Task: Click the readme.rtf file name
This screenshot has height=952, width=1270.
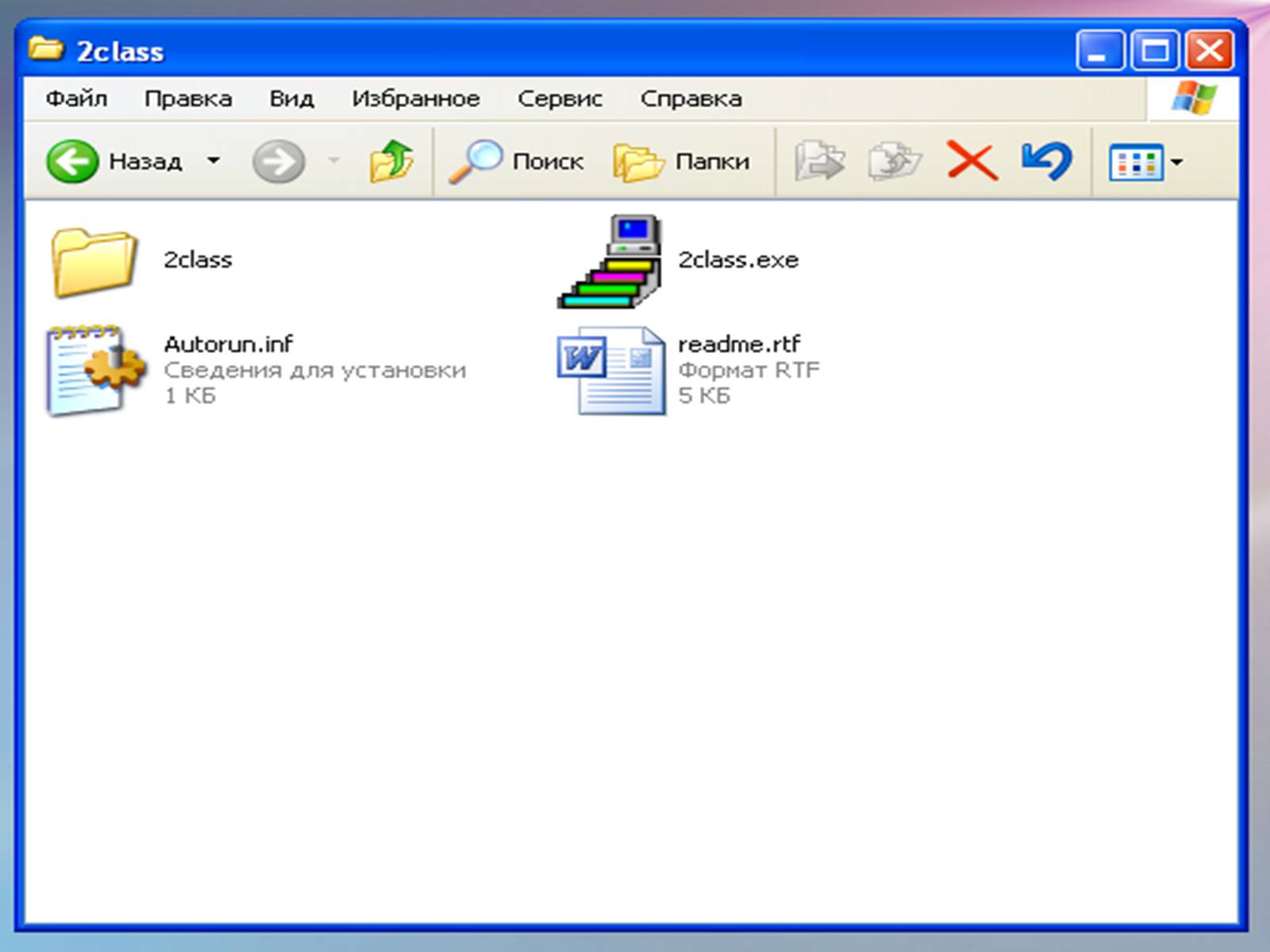Action: [x=739, y=344]
